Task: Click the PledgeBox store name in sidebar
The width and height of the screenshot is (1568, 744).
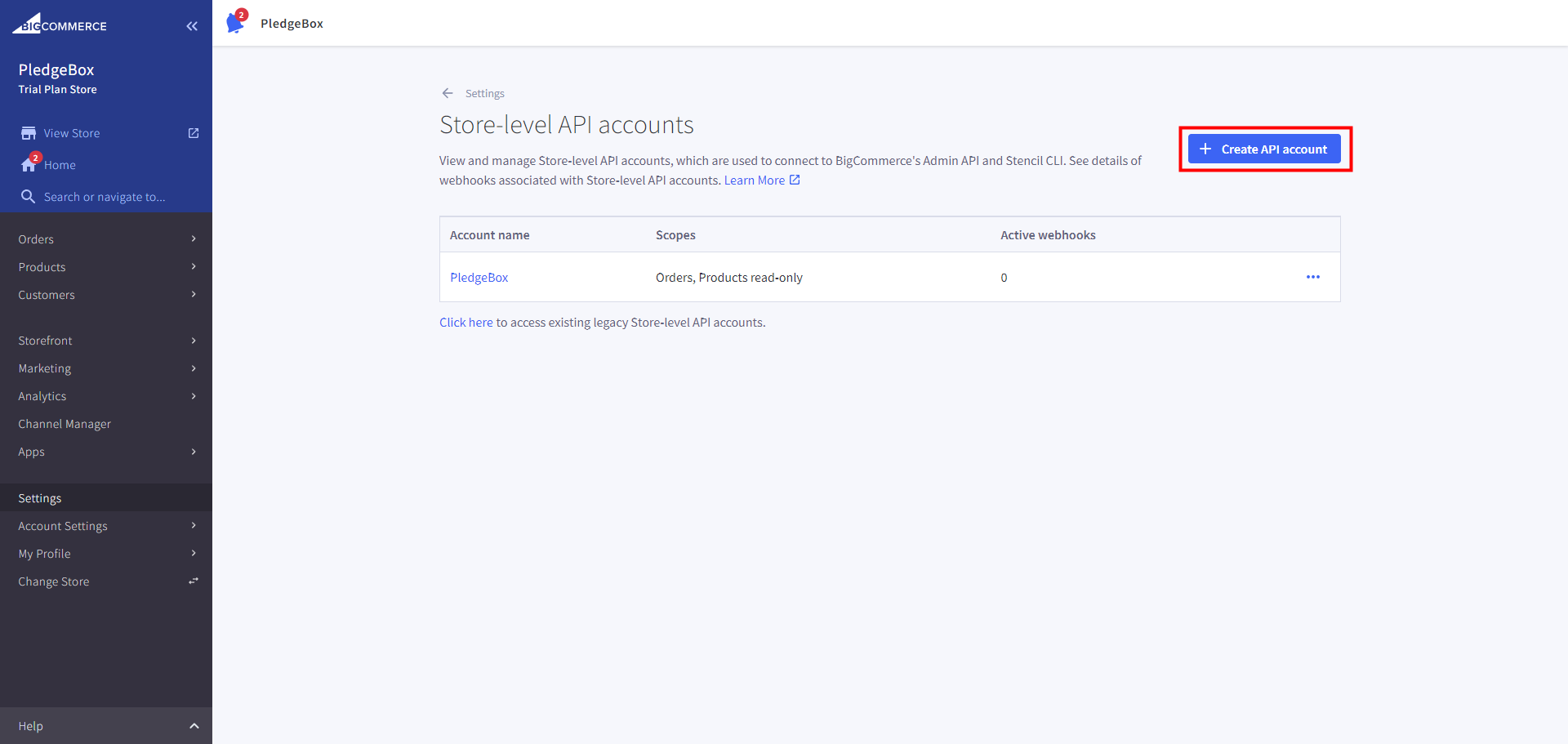Action: point(56,69)
